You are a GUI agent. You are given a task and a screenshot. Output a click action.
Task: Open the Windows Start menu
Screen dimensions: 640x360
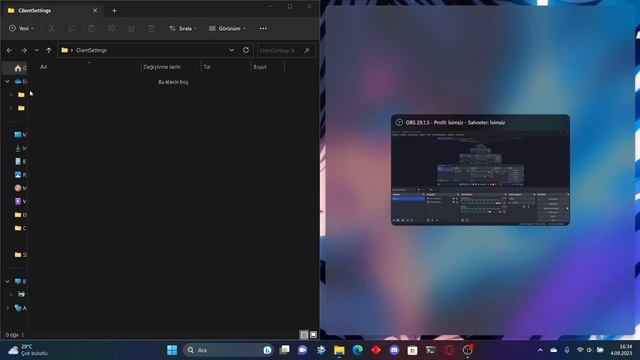pos(172,350)
